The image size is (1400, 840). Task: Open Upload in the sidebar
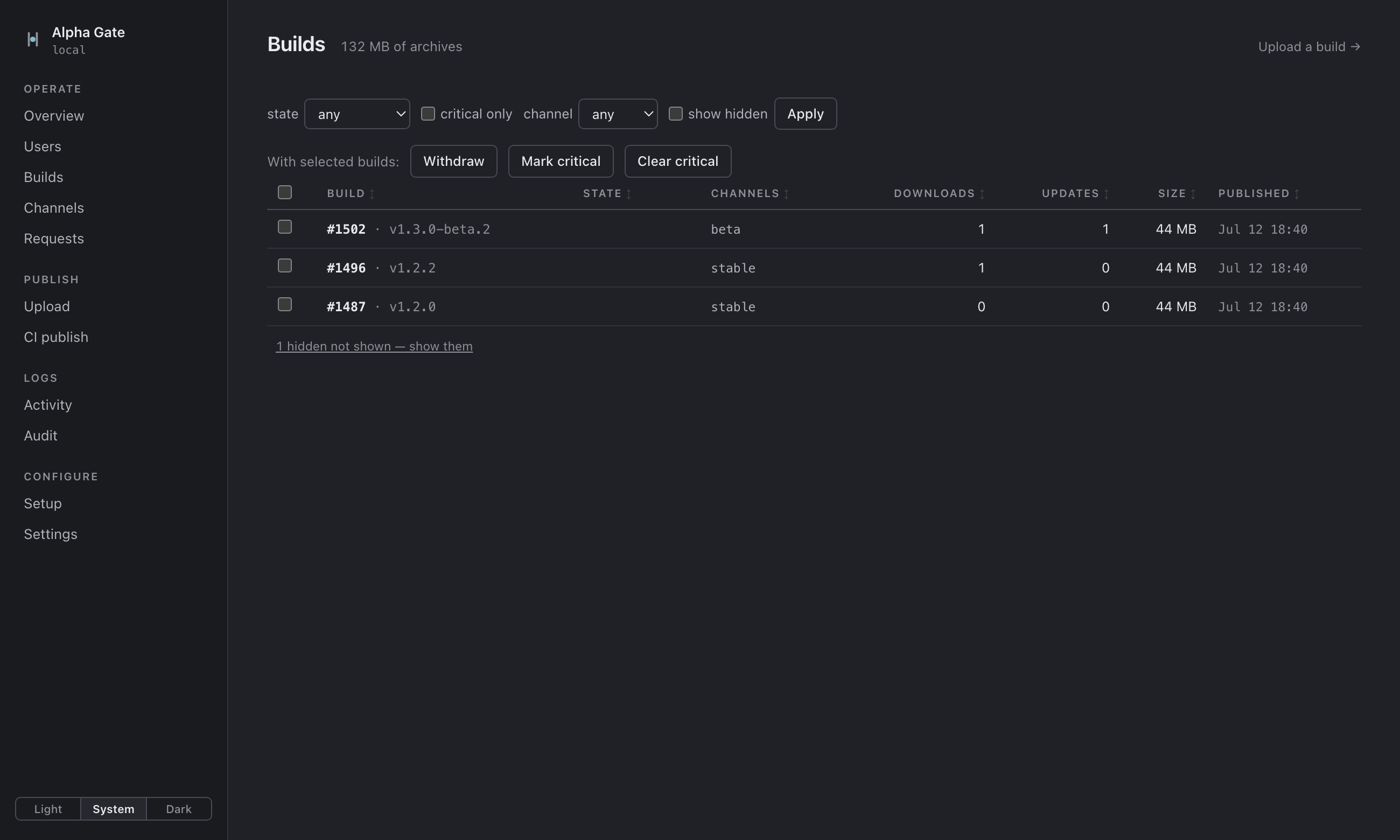tap(47, 306)
